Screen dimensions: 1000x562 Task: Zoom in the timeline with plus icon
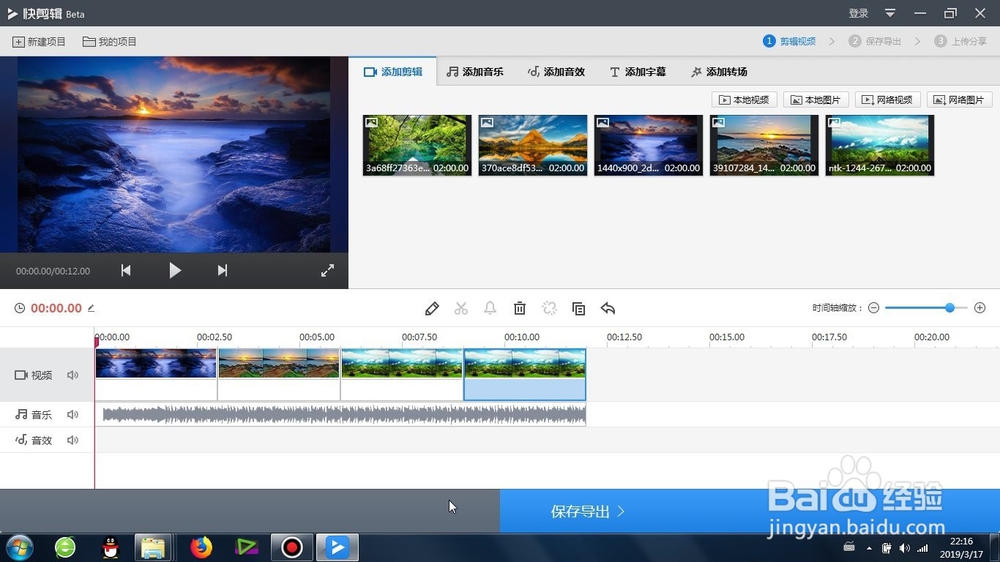pos(980,308)
